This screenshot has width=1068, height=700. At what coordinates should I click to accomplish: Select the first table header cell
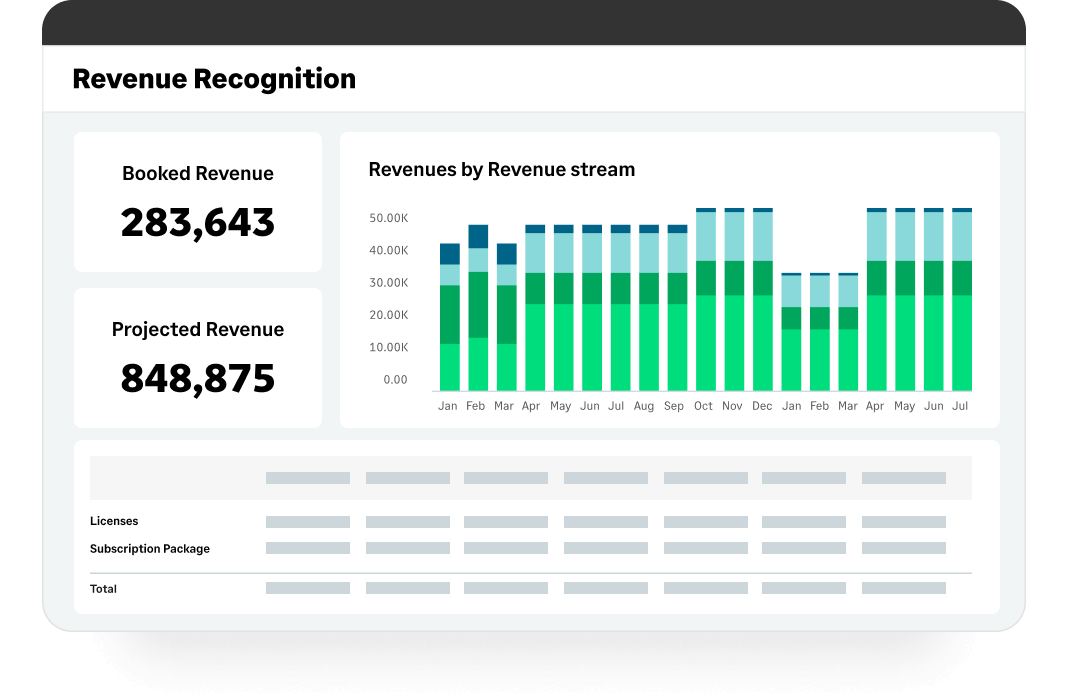(307, 477)
